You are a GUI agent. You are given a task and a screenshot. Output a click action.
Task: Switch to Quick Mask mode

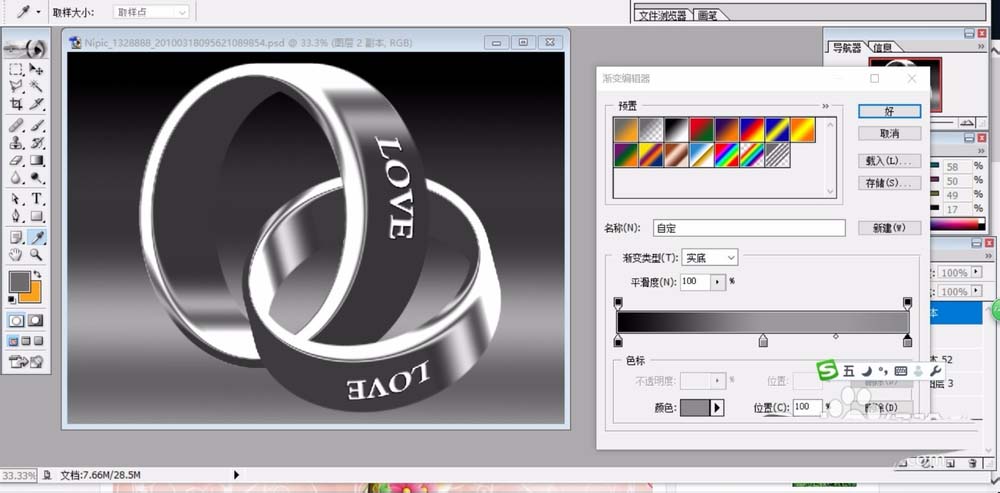[x=36, y=321]
